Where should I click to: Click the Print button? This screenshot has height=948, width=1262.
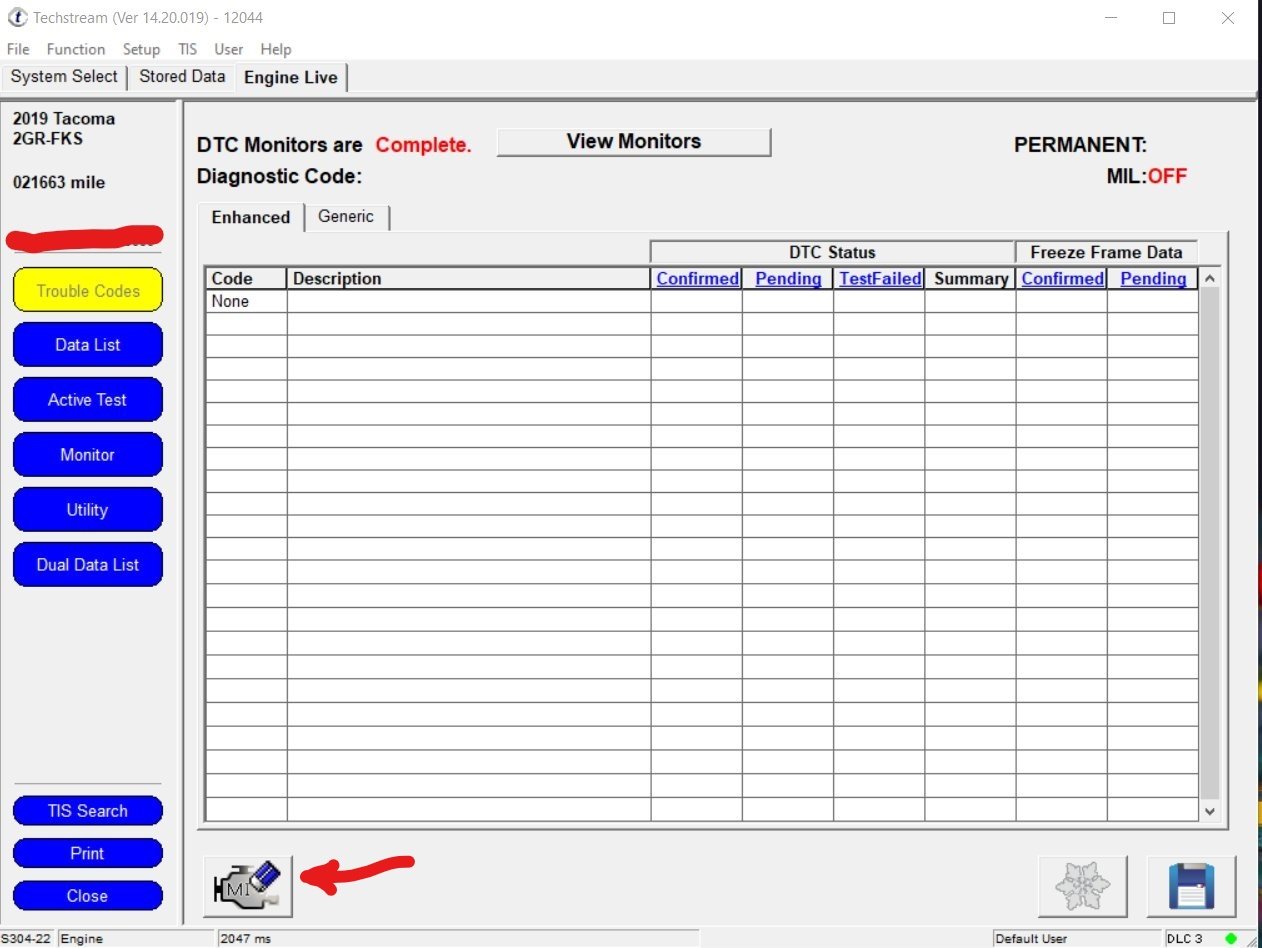click(x=88, y=853)
